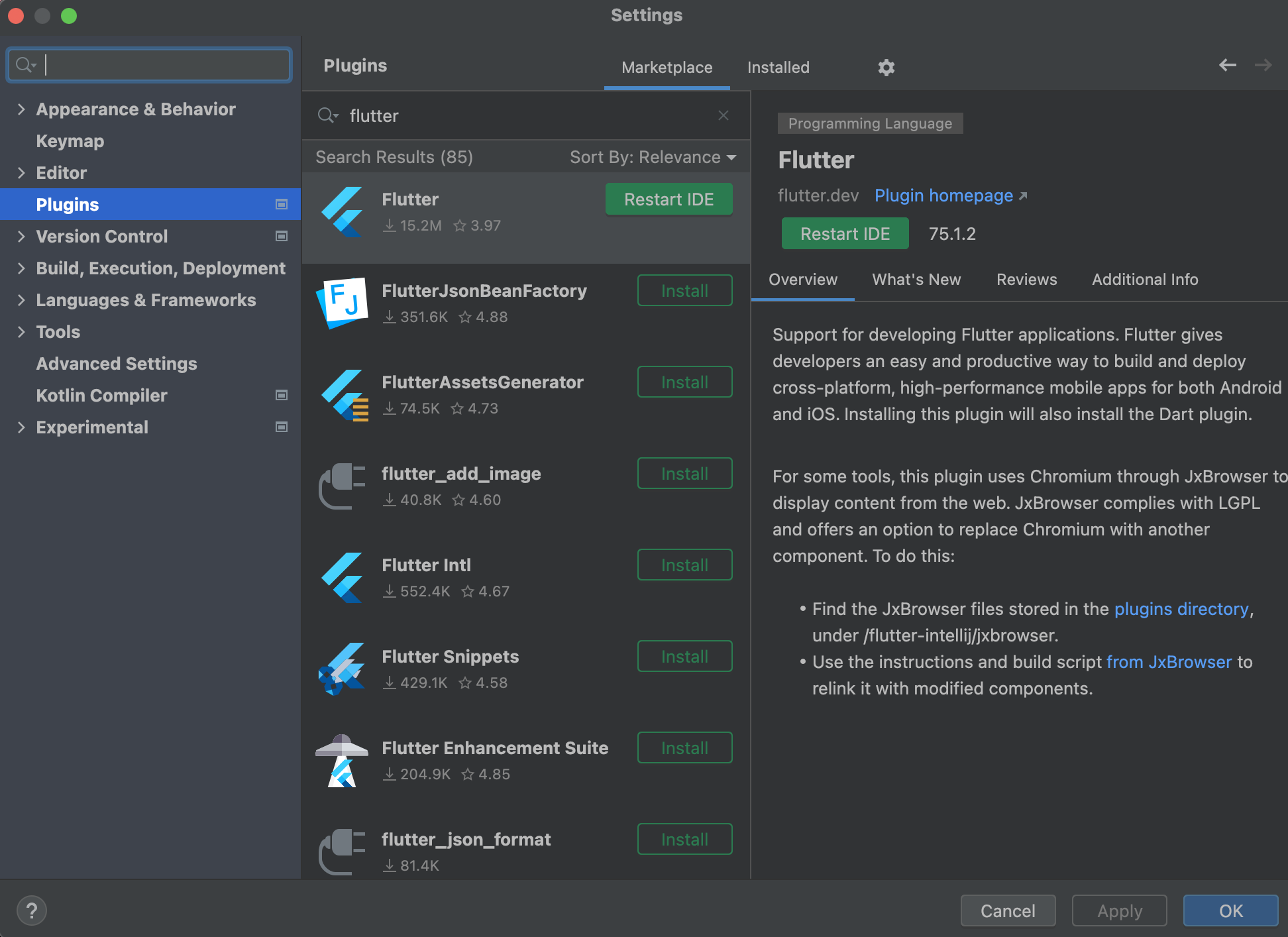Click the FlutterAssetsGenerator plugin icon

pyautogui.click(x=345, y=395)
